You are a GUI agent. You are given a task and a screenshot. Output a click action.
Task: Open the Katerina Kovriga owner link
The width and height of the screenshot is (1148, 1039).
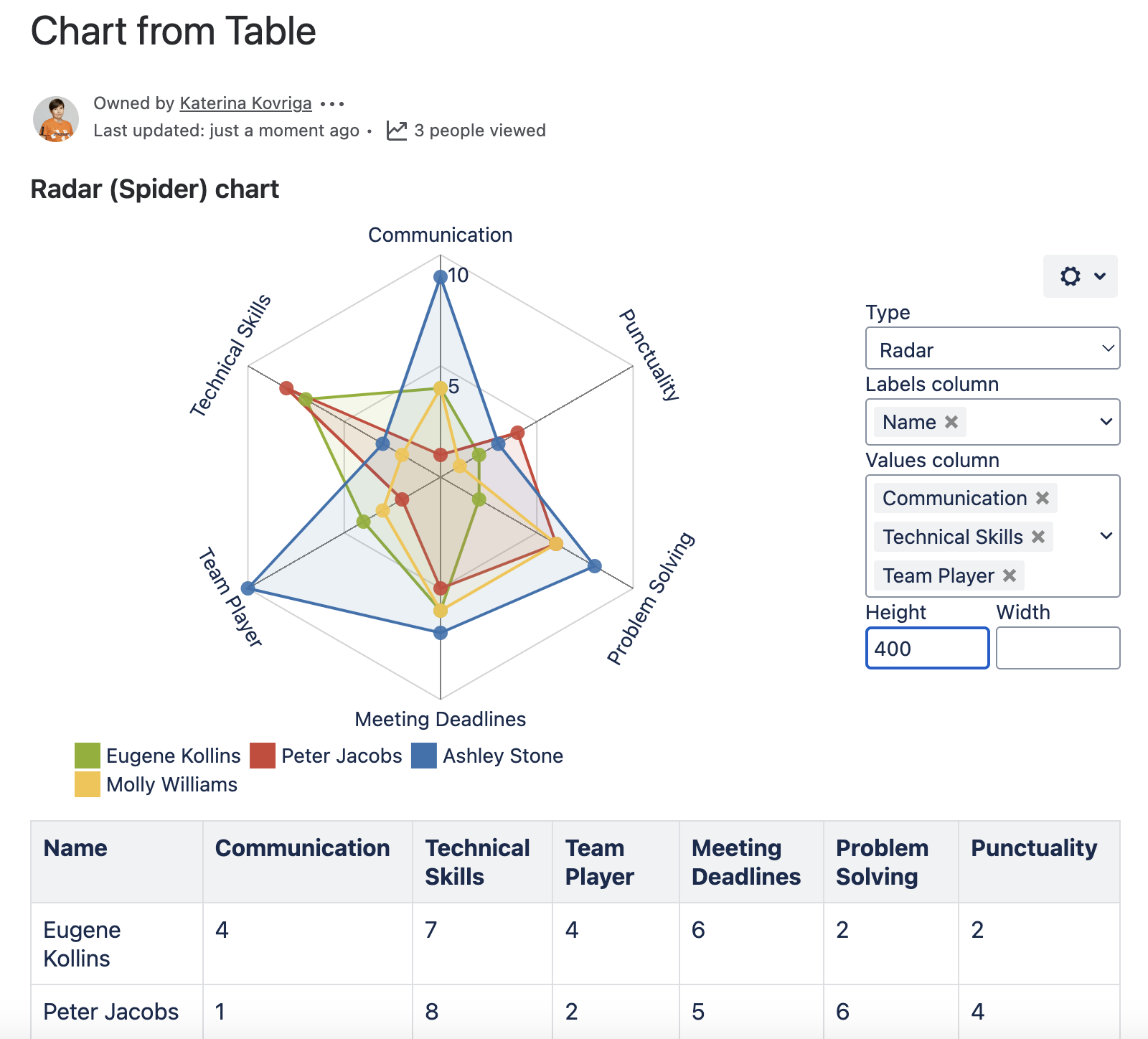tap(245, 103)
